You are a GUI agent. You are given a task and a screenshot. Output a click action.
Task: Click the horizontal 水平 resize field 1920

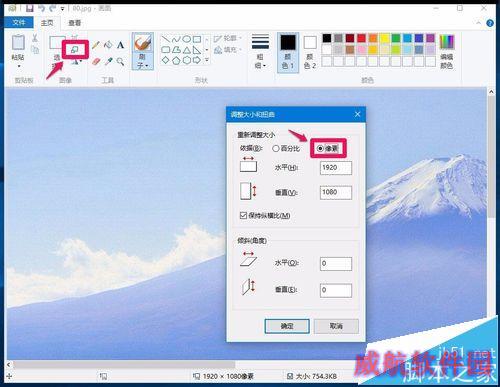click(336, 168)
